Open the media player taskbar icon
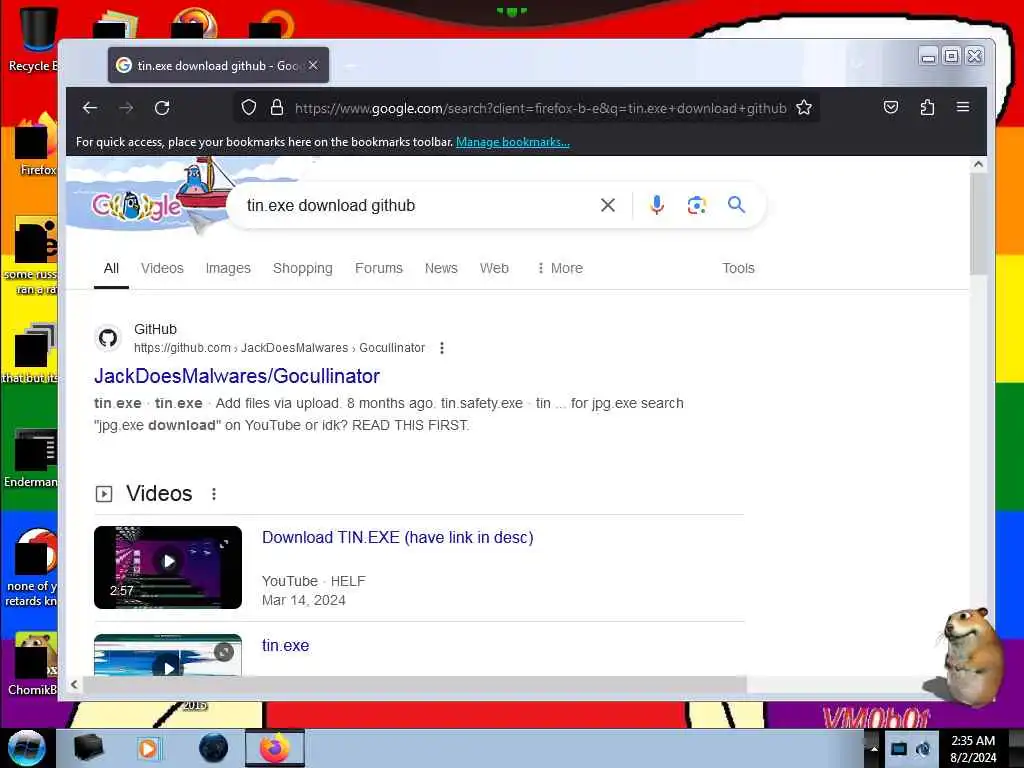Screen dimensions: 1024x768 pos(148,748)
